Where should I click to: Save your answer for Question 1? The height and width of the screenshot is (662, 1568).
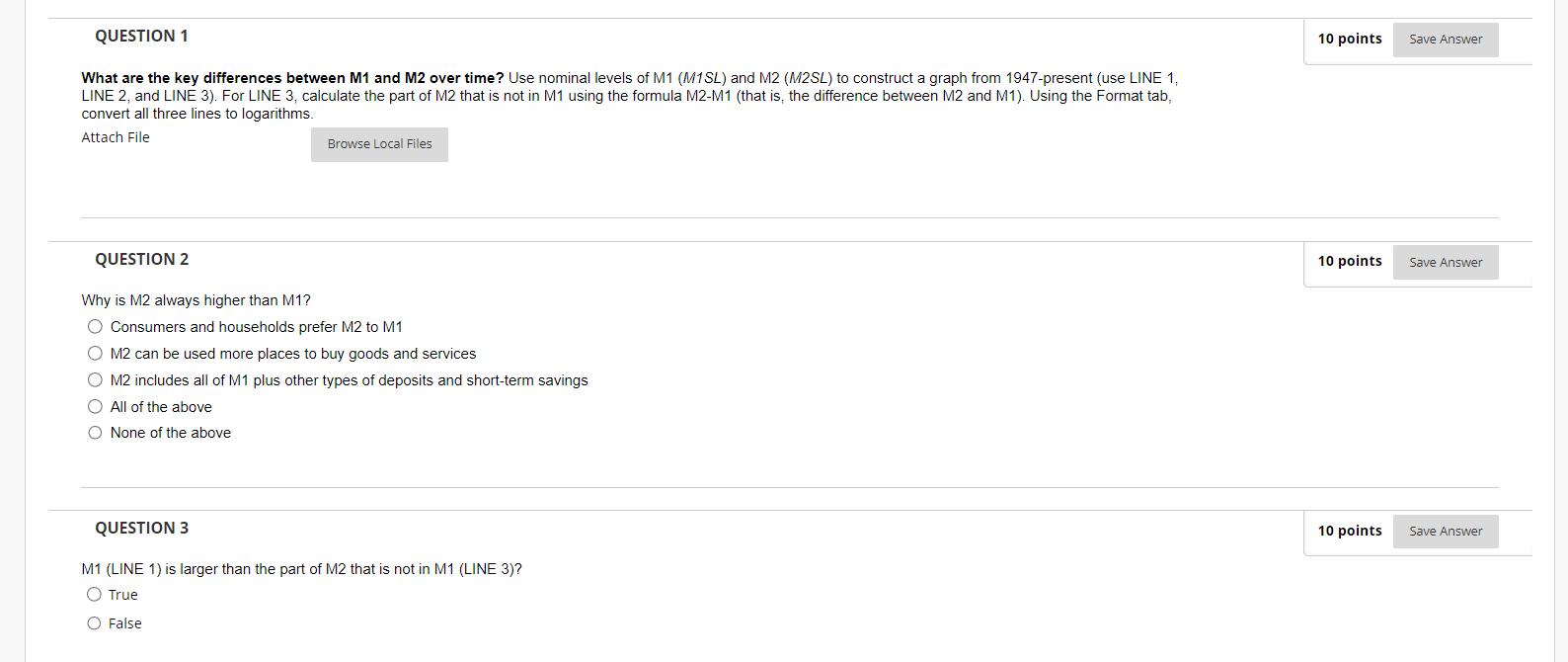[1445, 40]
